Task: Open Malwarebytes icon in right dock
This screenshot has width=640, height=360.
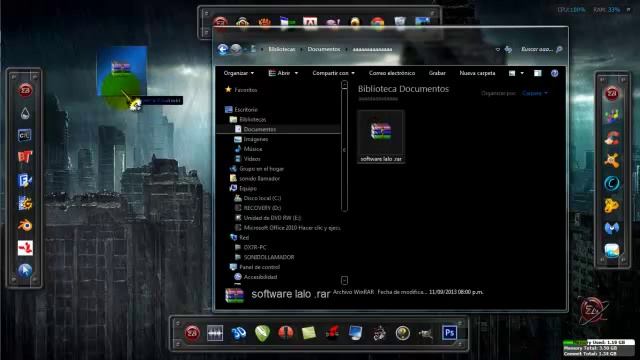Action: 612,228
